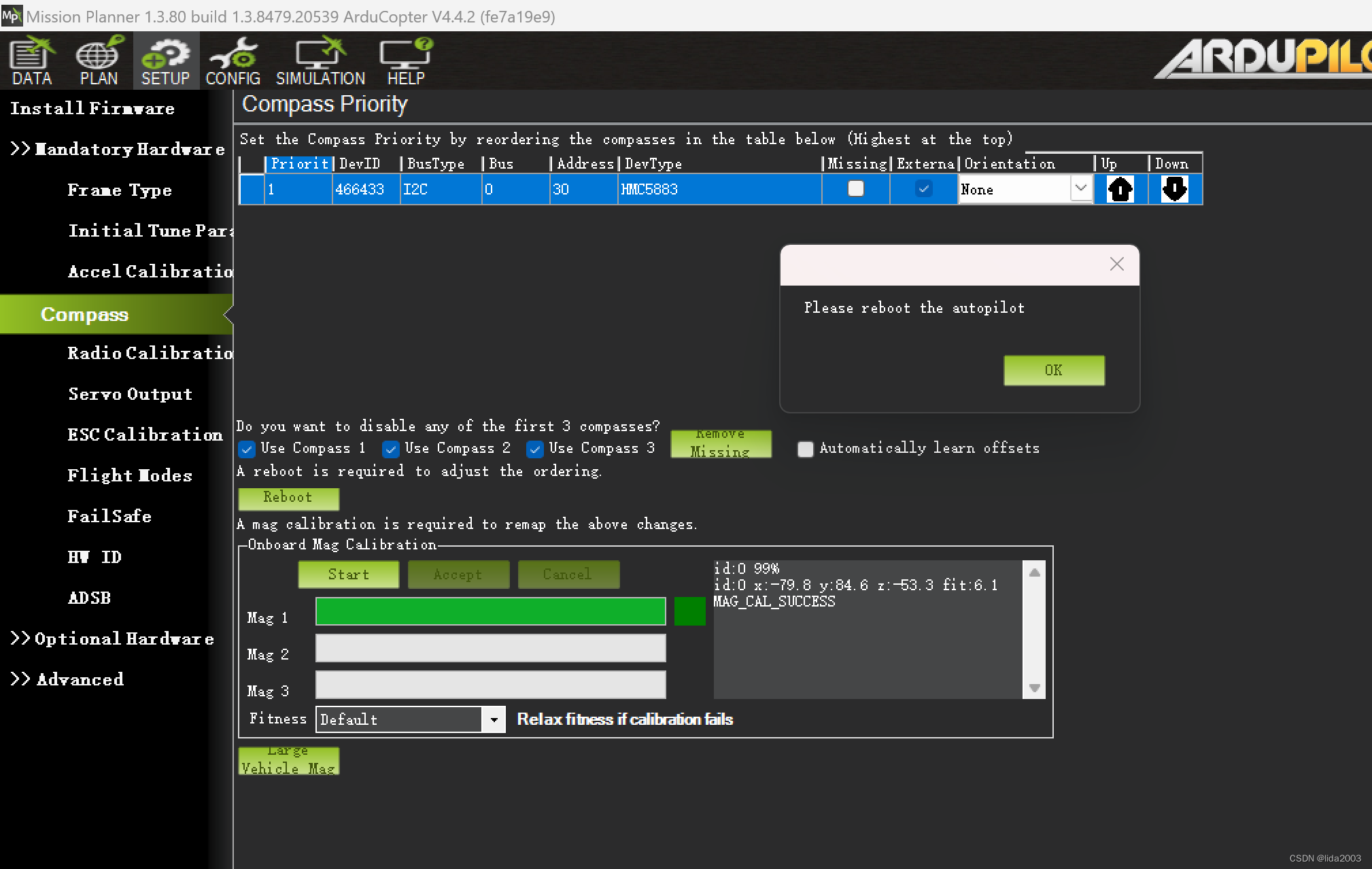
Task: Click the Mag 1 progress bar
Action: [490, 611]
